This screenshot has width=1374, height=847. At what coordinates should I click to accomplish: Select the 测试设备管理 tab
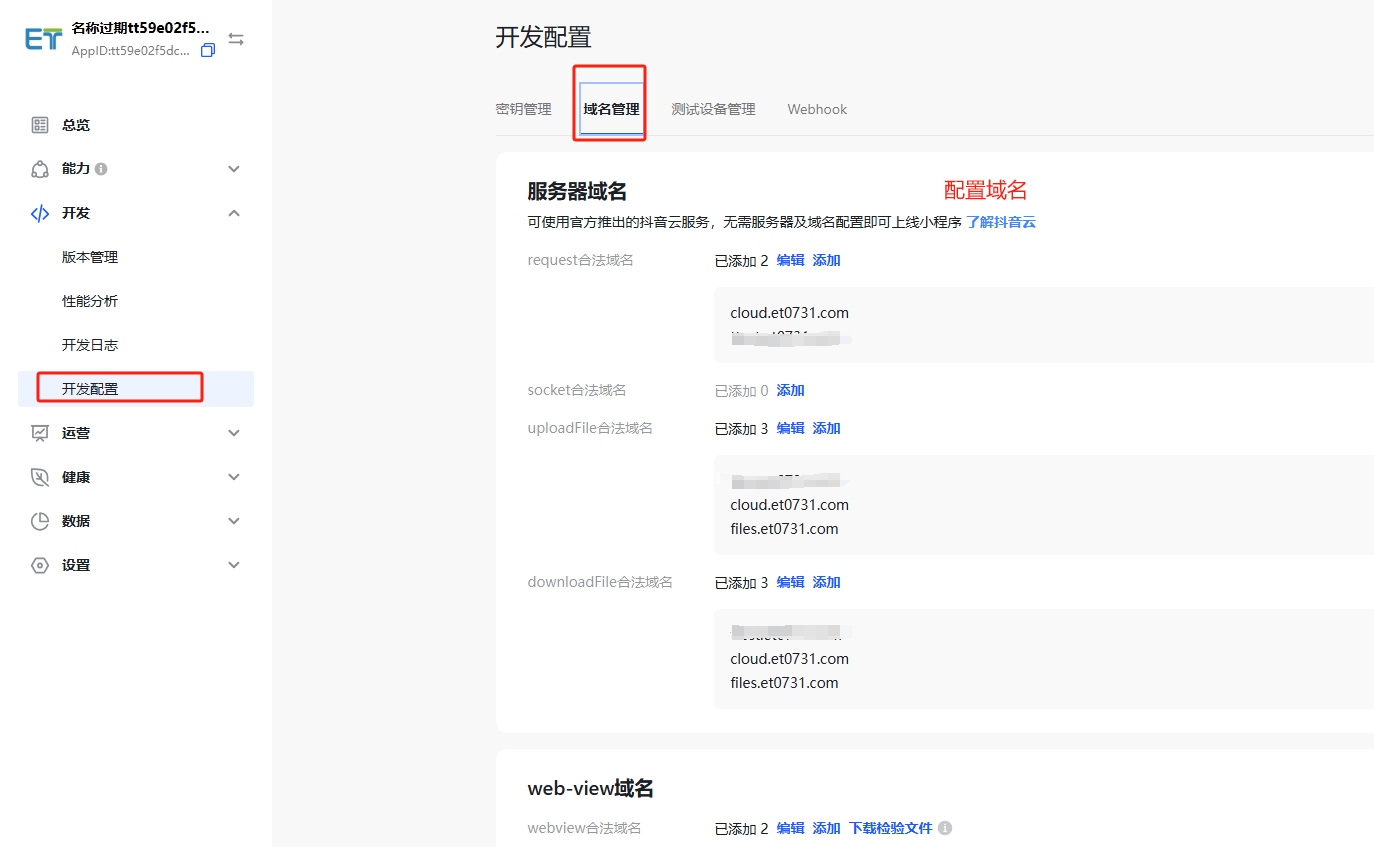(x=713, y=109)
